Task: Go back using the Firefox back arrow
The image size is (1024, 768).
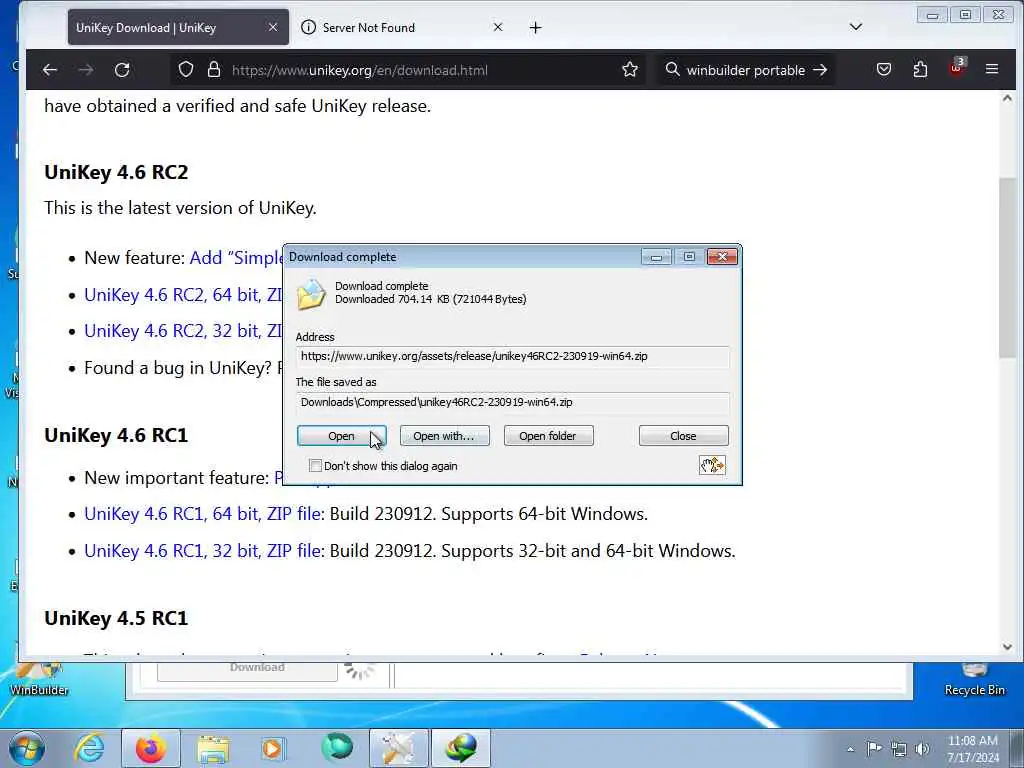Action: pos(50,70)
